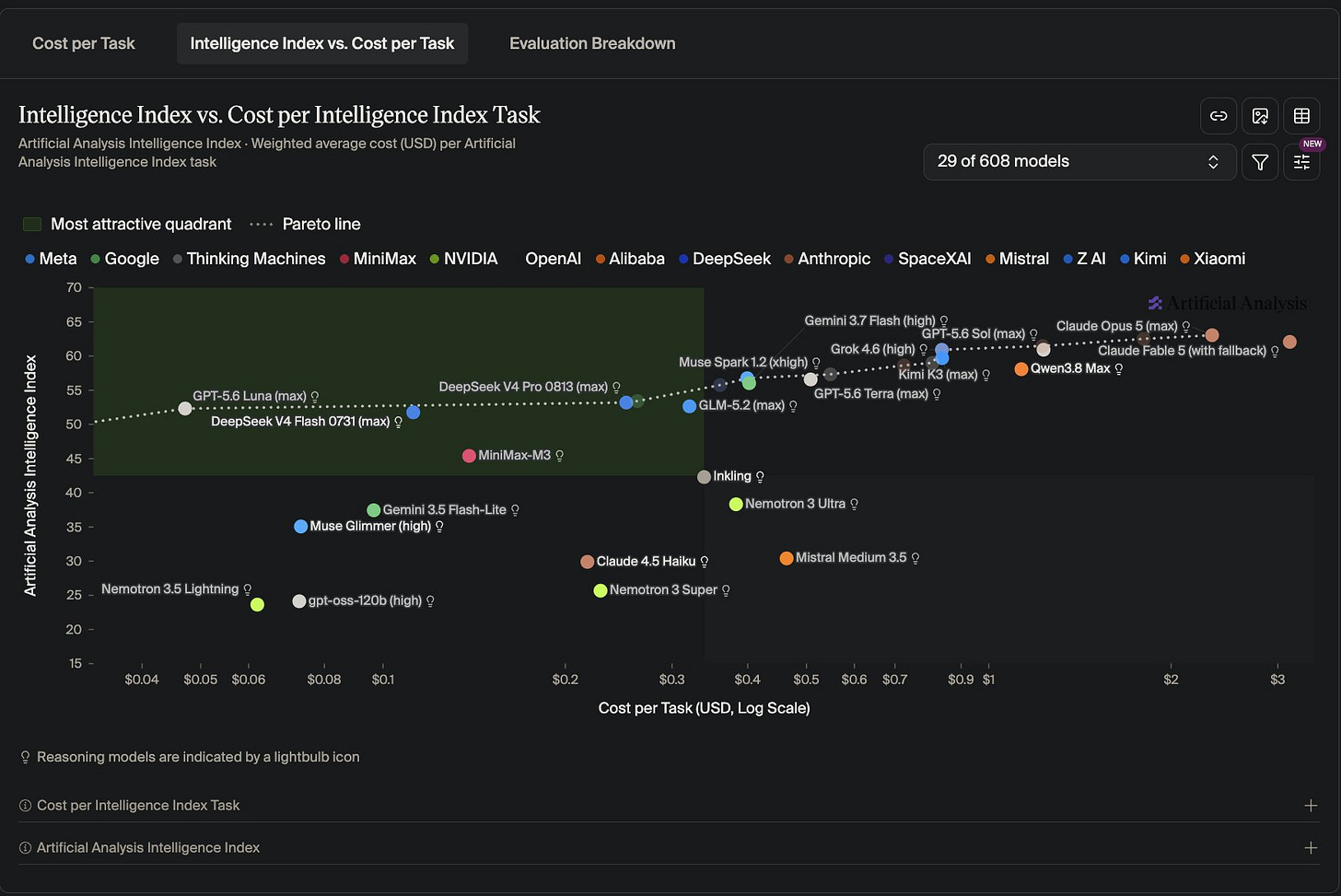Select the MiniMax-M3 data point dot

click(x=469, y=456)
